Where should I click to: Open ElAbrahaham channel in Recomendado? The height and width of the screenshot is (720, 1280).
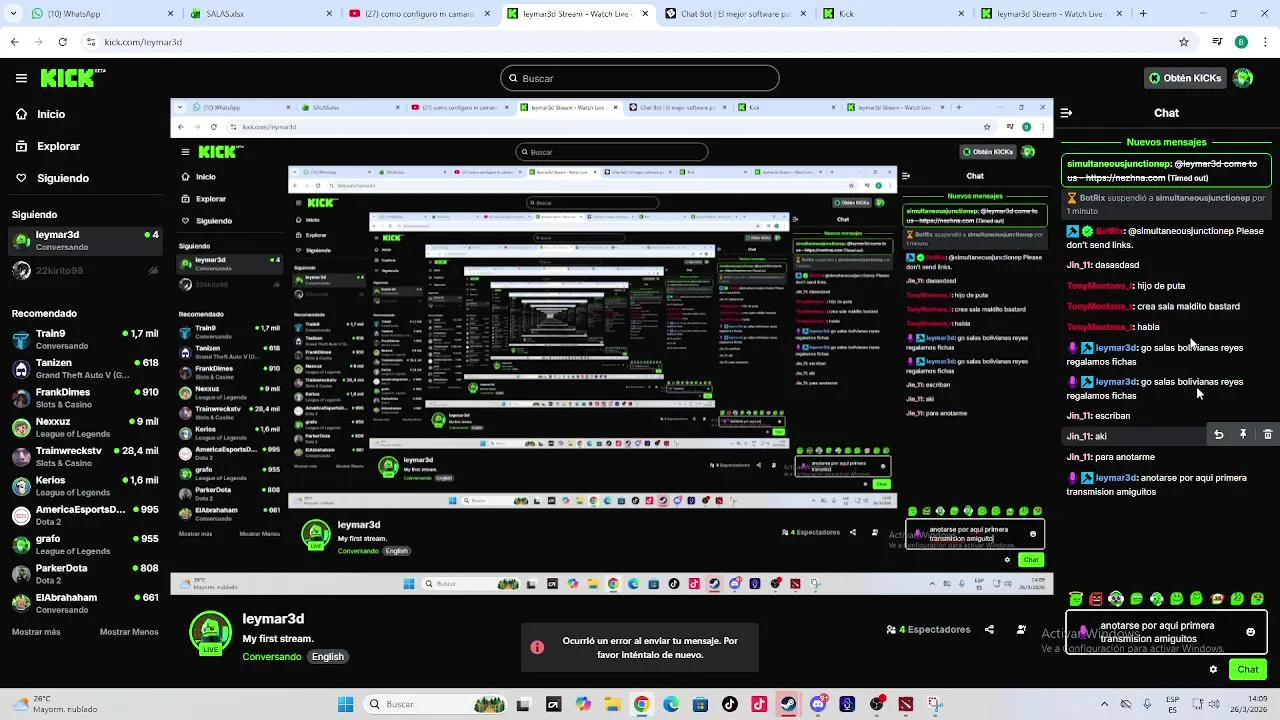pyautogui.click(x=85, y=603)
